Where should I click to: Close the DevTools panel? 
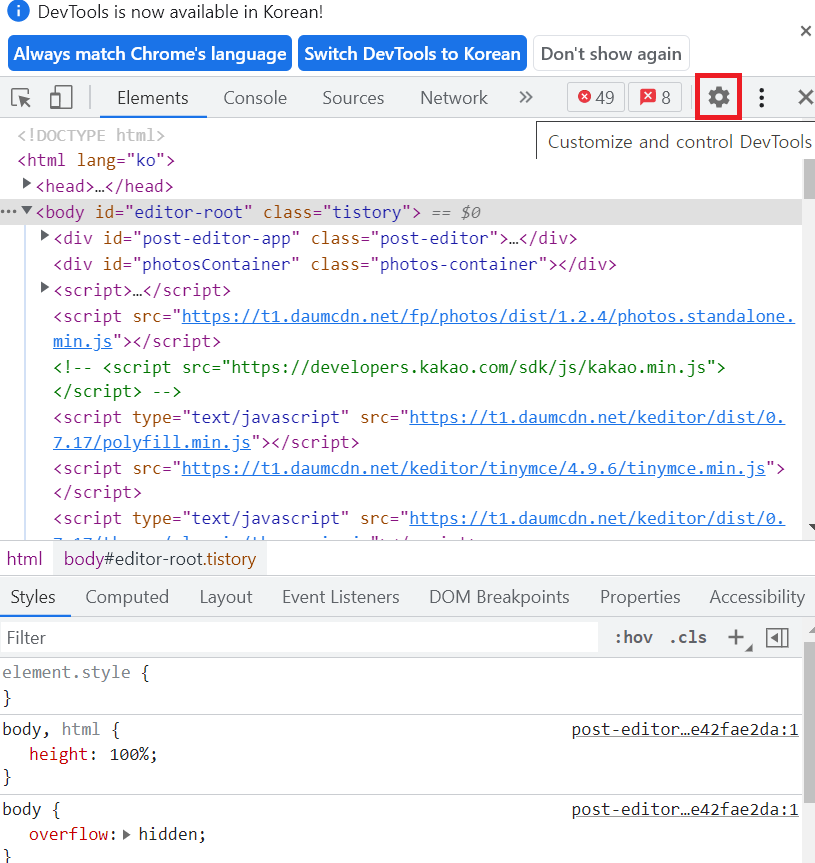[806, 97]
